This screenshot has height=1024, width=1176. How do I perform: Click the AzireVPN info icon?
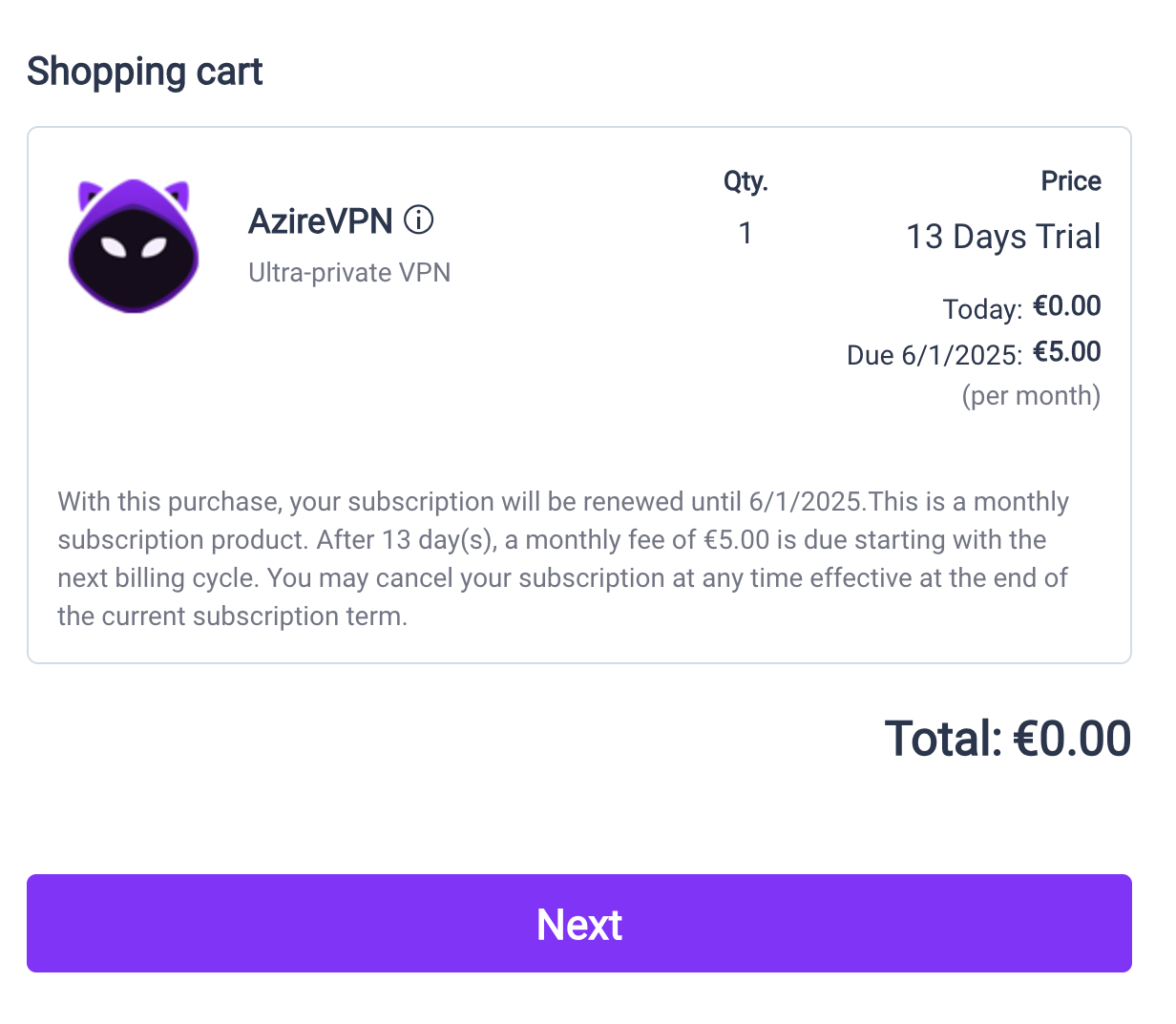418,220
